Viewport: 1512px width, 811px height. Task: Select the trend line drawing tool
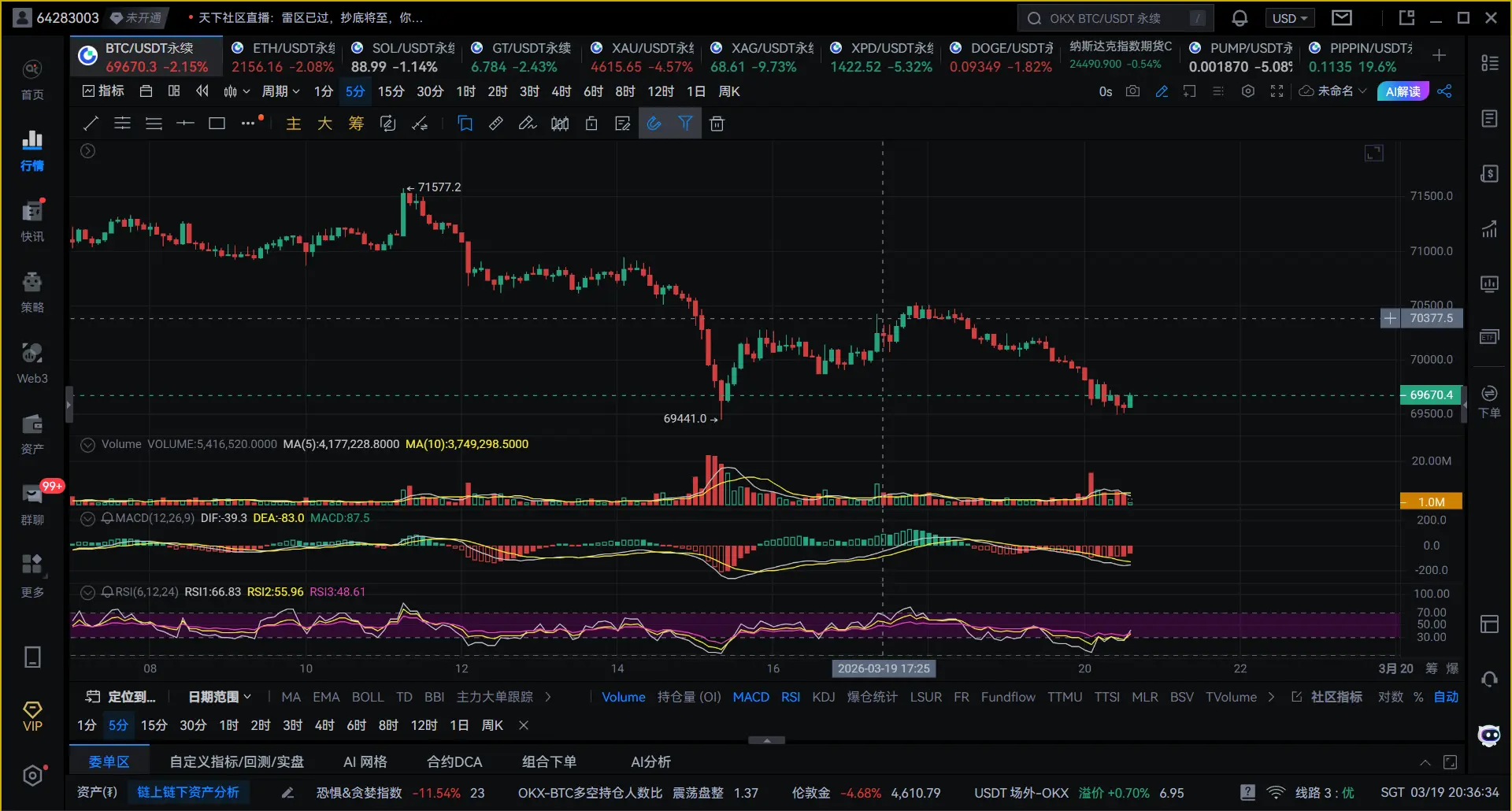[91, 123]
